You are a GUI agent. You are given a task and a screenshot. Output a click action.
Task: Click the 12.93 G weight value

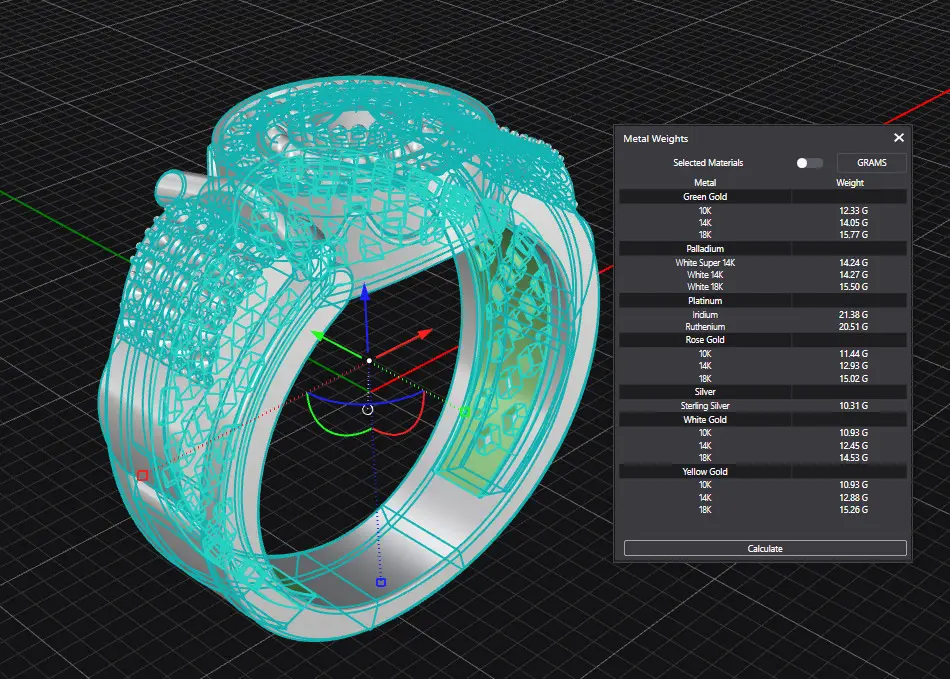(x=853, y=365)
